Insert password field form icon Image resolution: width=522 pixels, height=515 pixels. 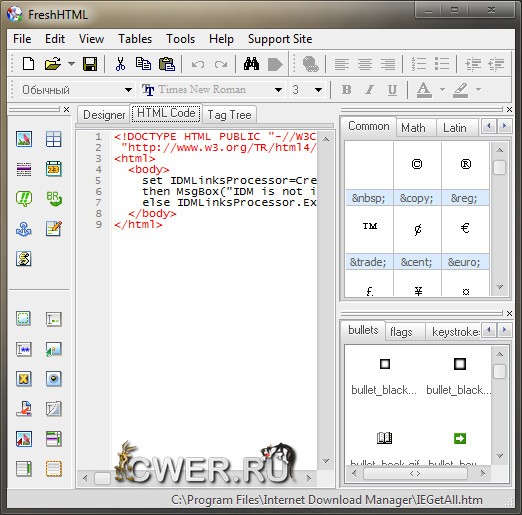[x=24, y=349]
